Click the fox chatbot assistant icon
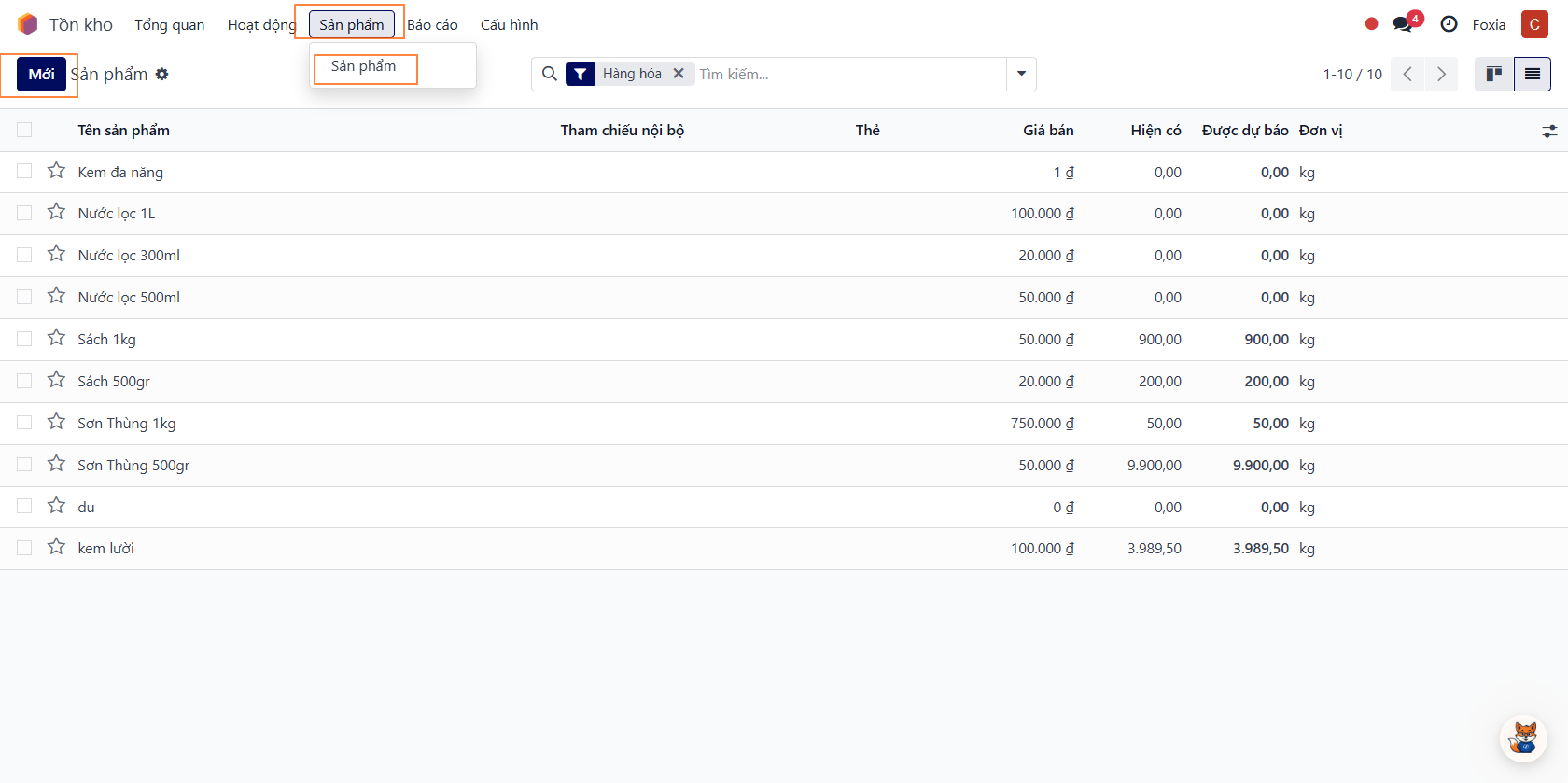The height and width of the screenshot is (783, 1568). [x=1523, y=738]
